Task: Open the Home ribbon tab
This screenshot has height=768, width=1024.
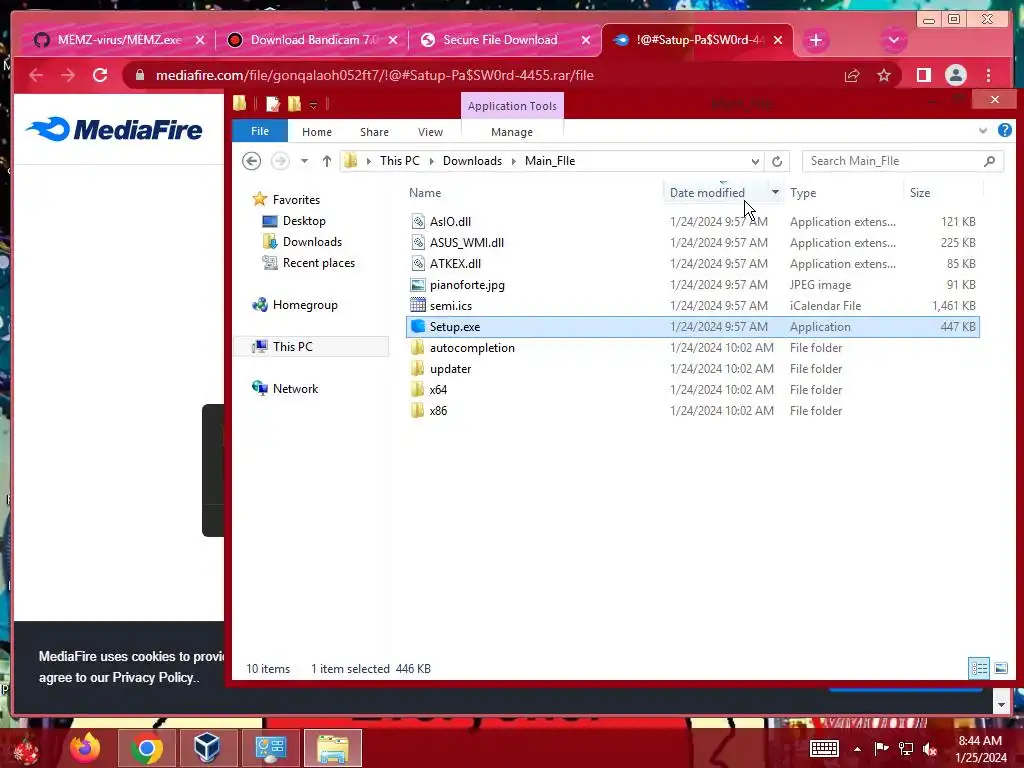Action: pyautogui.click(x=317, y=132)
